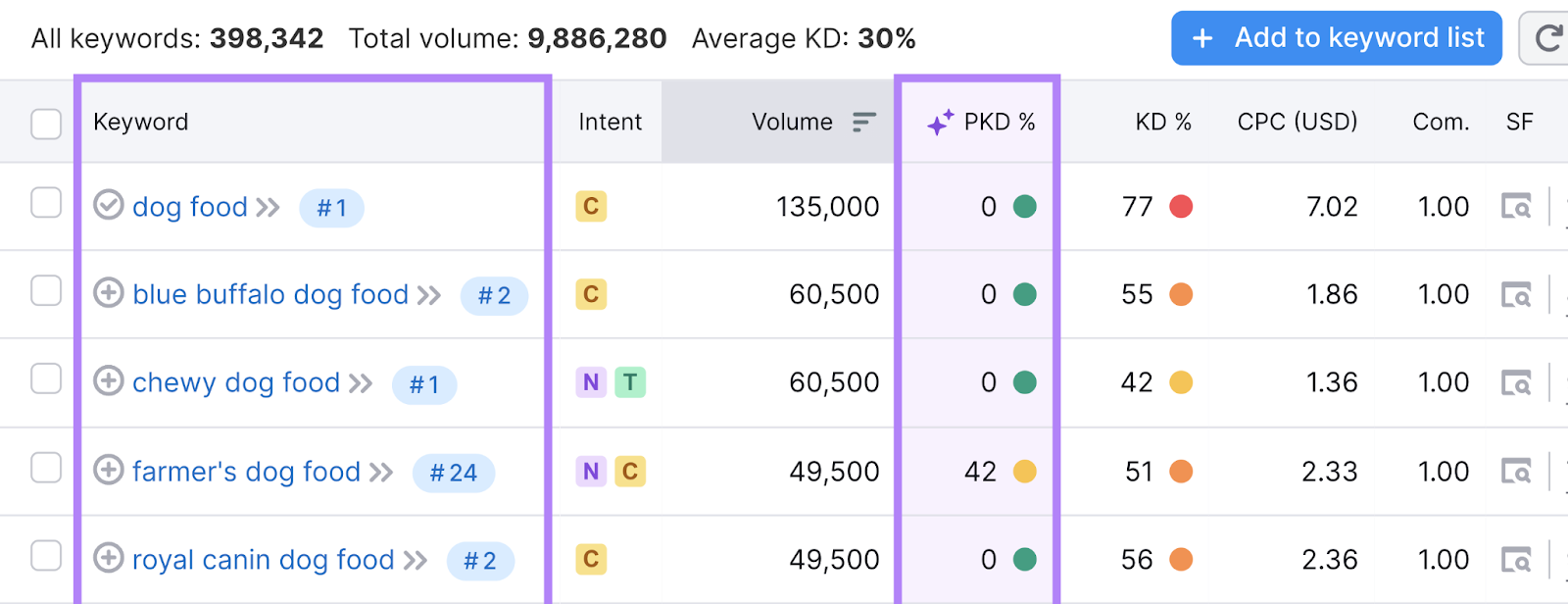Sort by CPC (USD) column header

(x=1297, y=122)
